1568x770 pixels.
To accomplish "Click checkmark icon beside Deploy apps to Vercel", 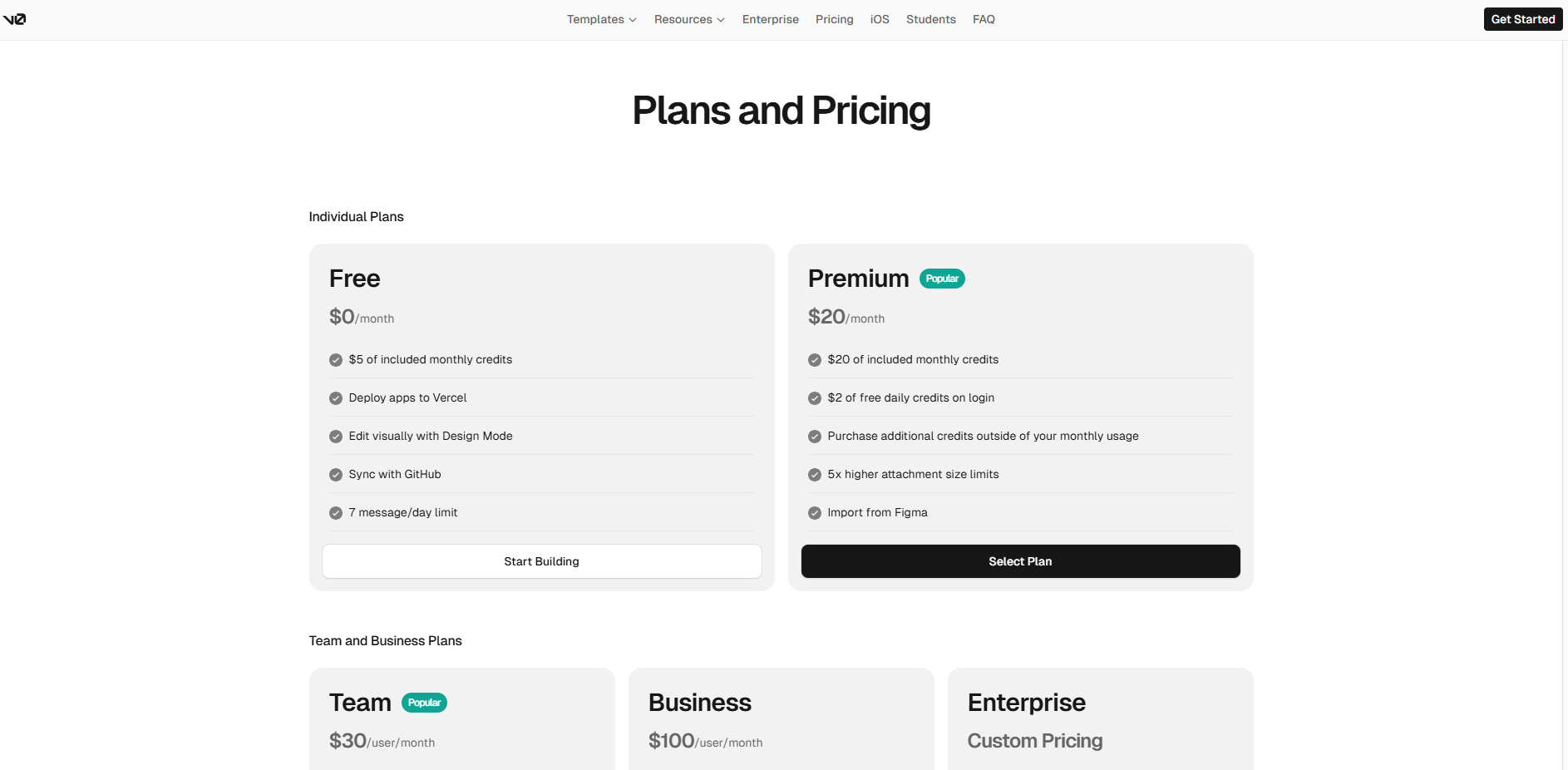I will 336,398.
